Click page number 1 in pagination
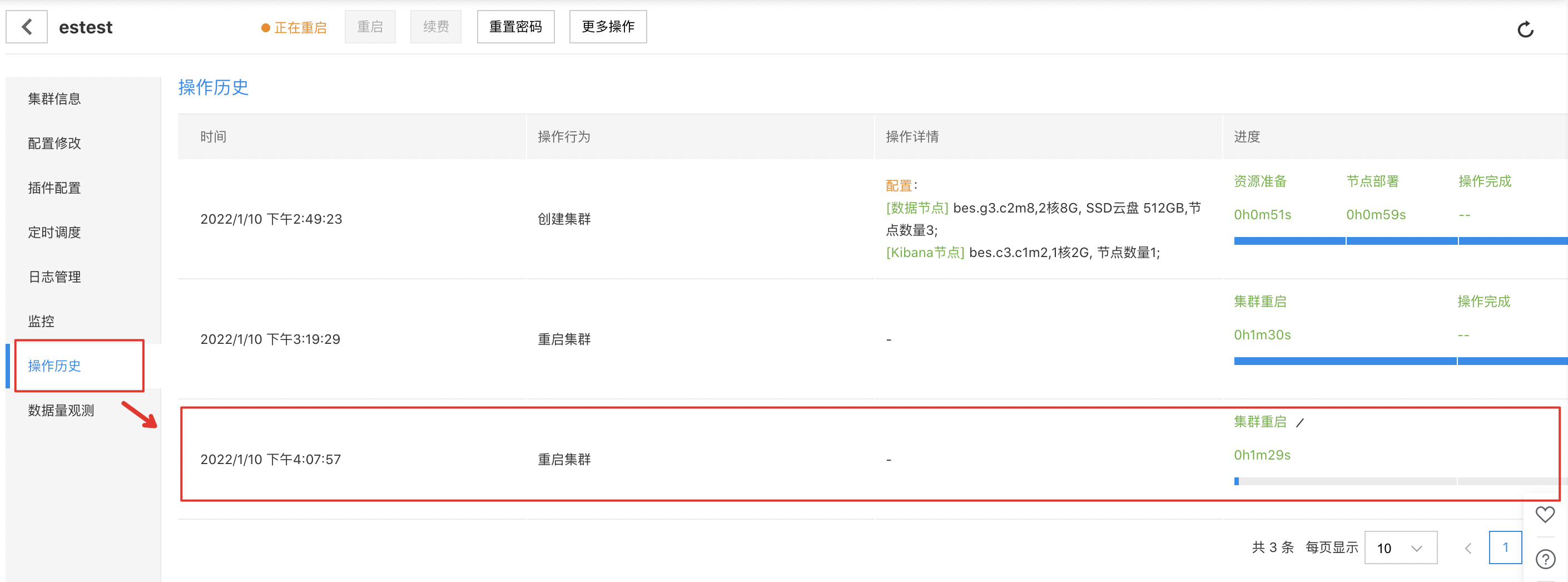 pyautogui.click(x=1505, y=548)
